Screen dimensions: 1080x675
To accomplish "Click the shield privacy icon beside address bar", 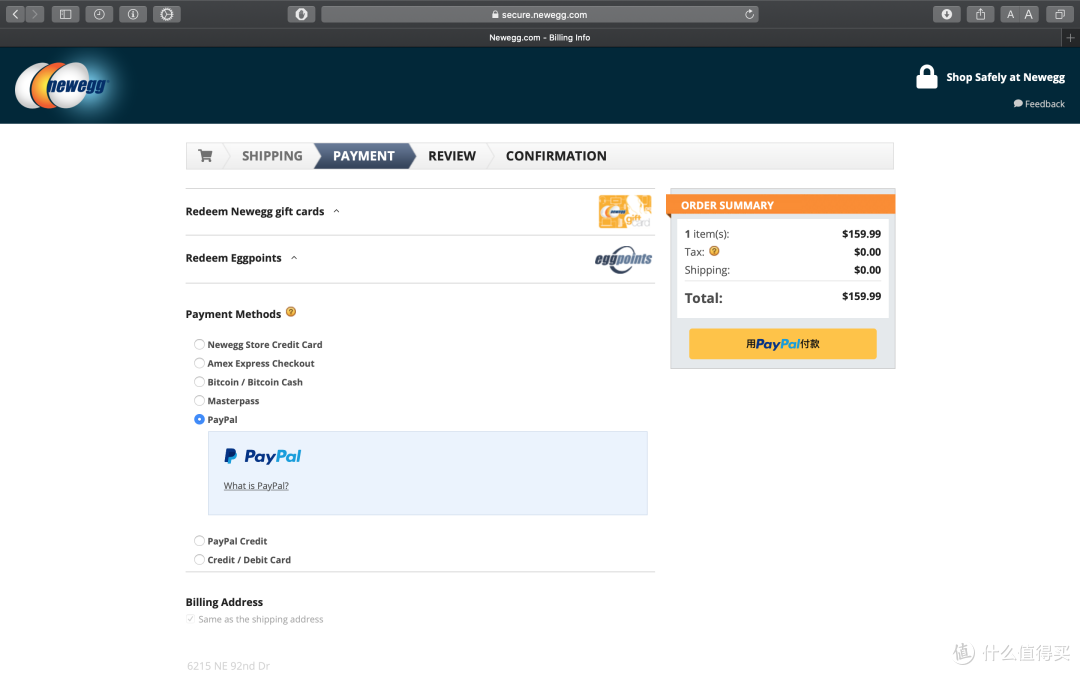I will (301, 14).
